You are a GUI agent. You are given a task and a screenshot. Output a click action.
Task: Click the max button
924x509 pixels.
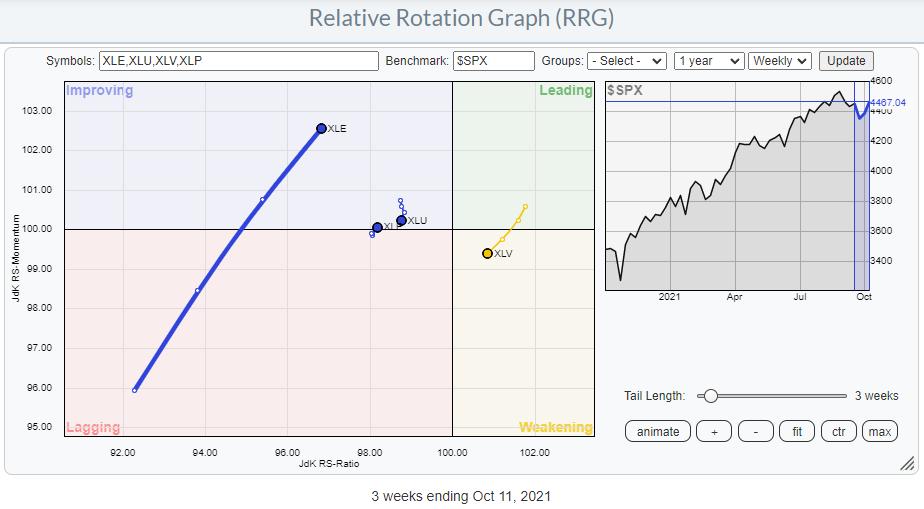click(x=880, y=431)
